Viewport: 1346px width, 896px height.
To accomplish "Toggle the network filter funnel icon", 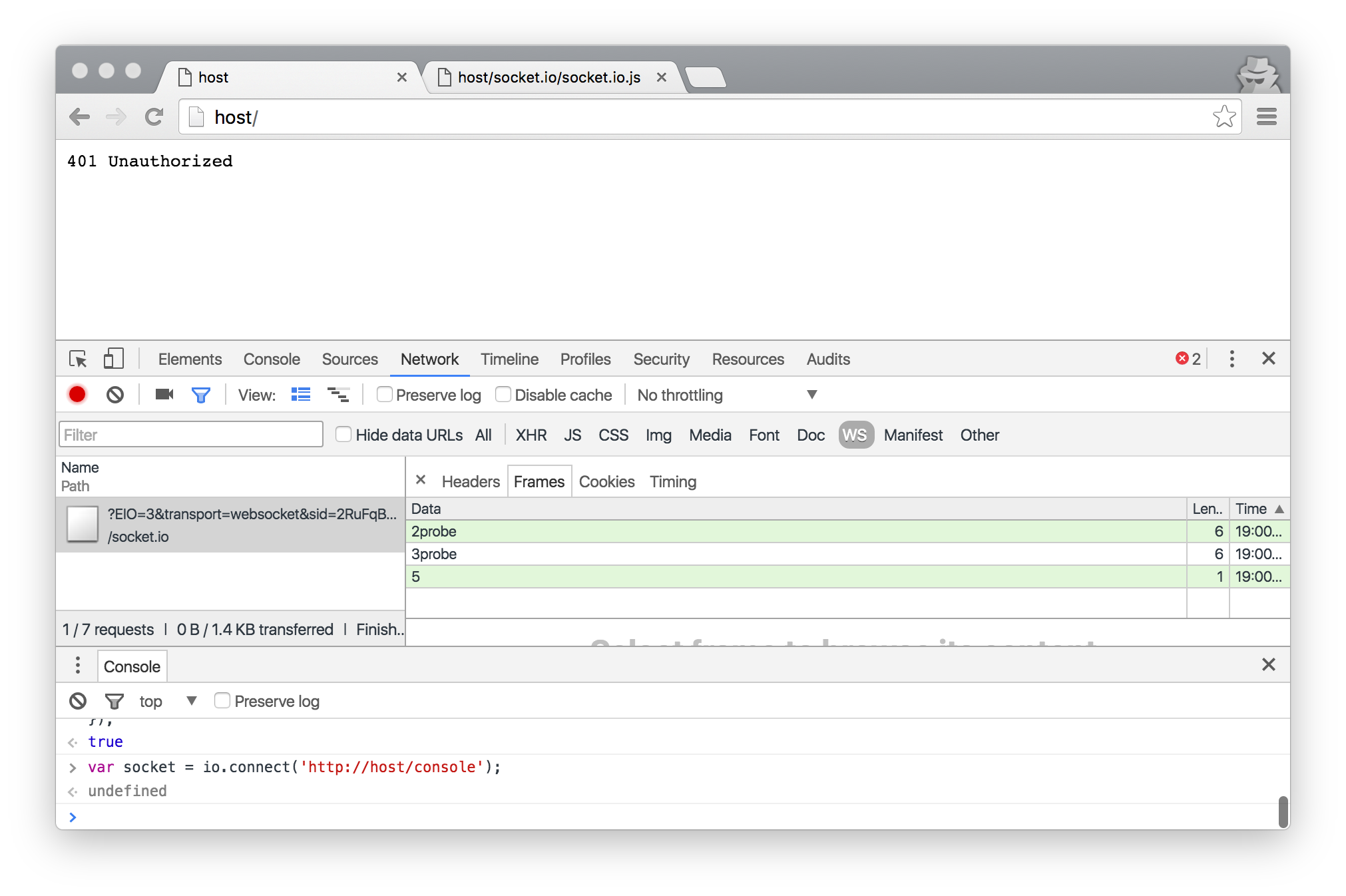I will [x=200, y=395].
